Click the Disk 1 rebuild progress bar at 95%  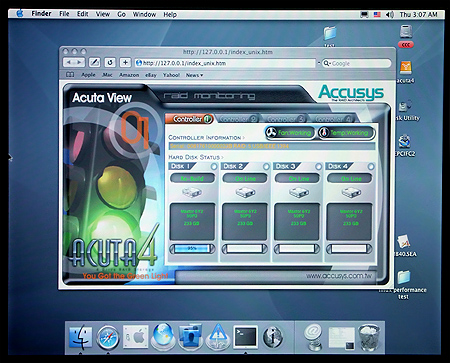(x=192, y=248)
